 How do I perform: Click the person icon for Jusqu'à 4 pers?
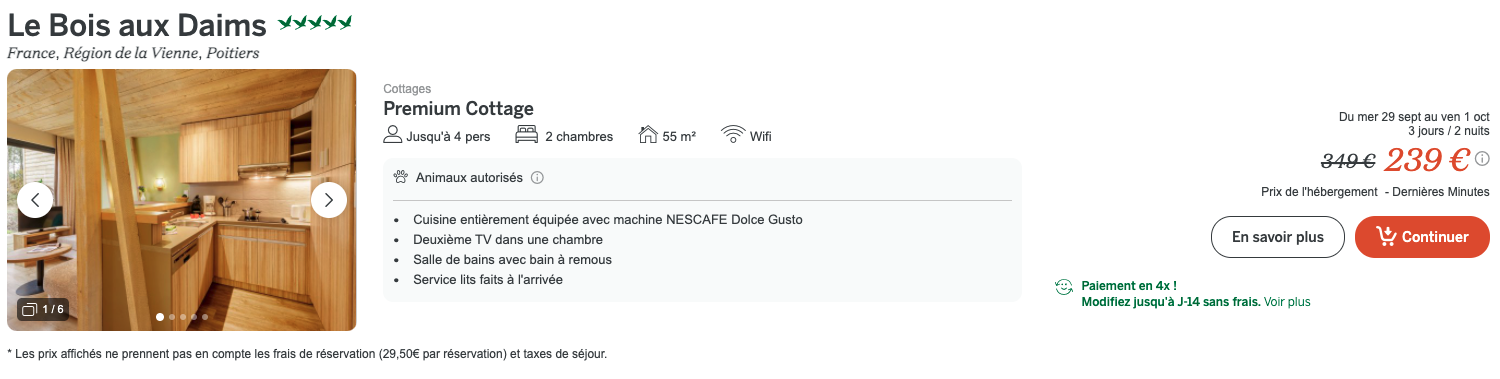click(393, 135)
